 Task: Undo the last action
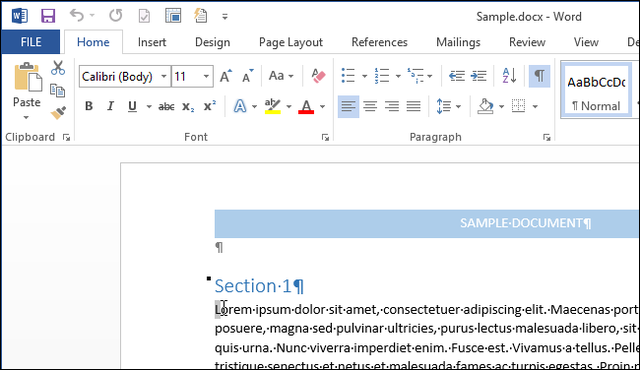tap(76, 16)
